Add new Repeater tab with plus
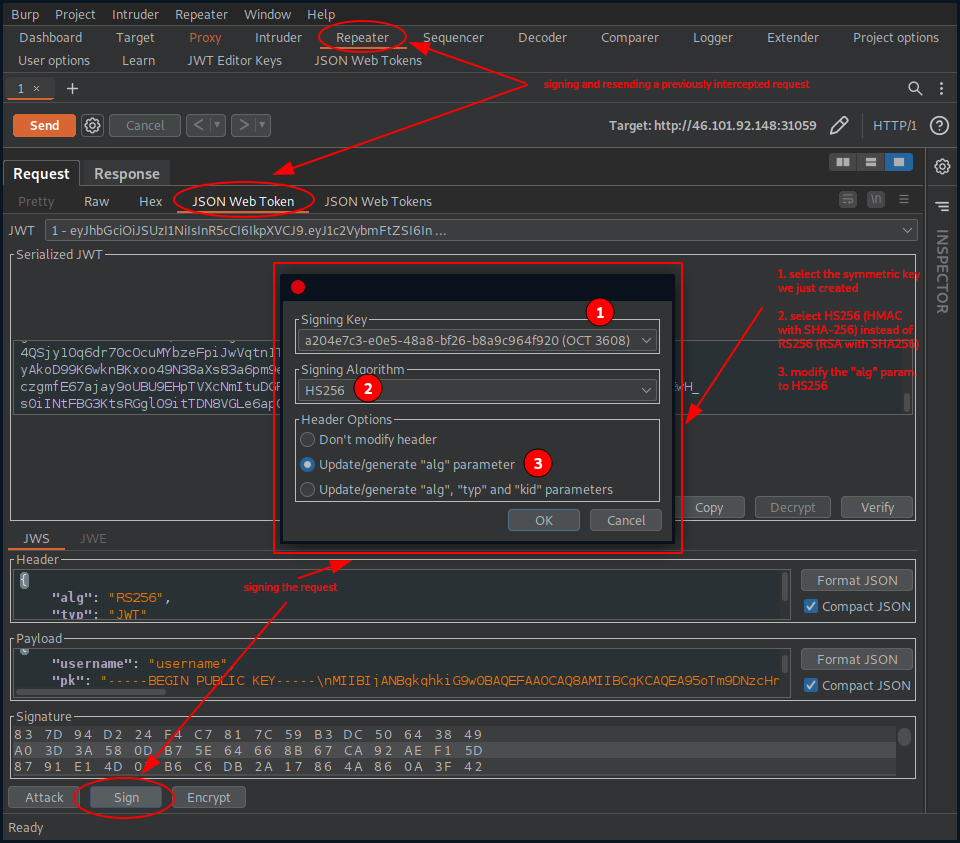This screenshot has width=960, height=843. pyautogui.click(x=72, y=88)
